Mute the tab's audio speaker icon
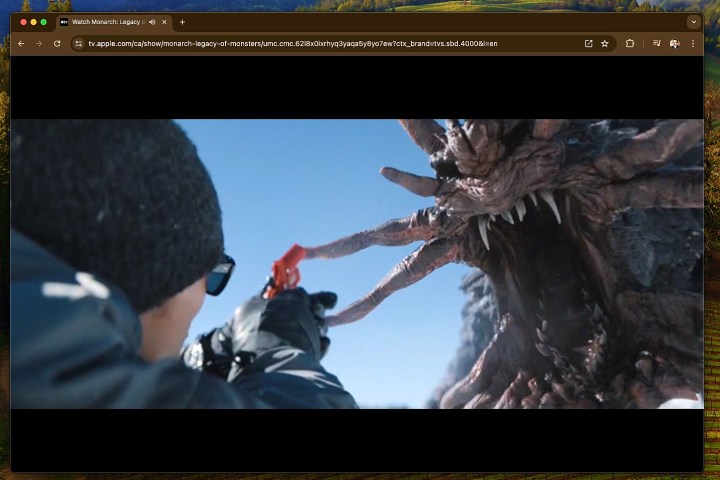The image size is (720, 480). click(152, 22)
